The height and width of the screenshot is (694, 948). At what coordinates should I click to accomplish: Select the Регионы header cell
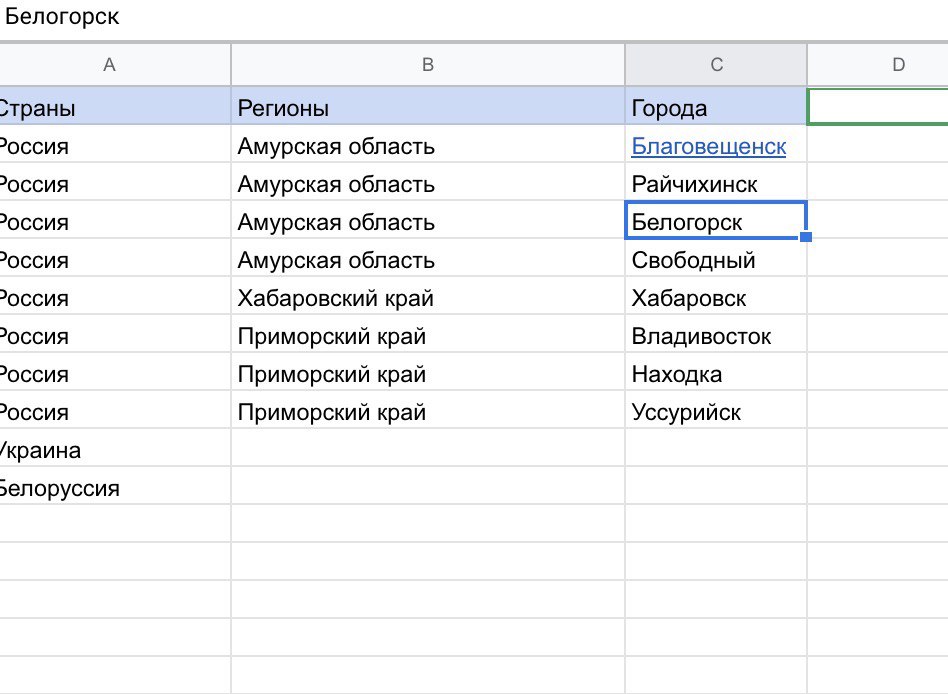click(x=427, y=108)
